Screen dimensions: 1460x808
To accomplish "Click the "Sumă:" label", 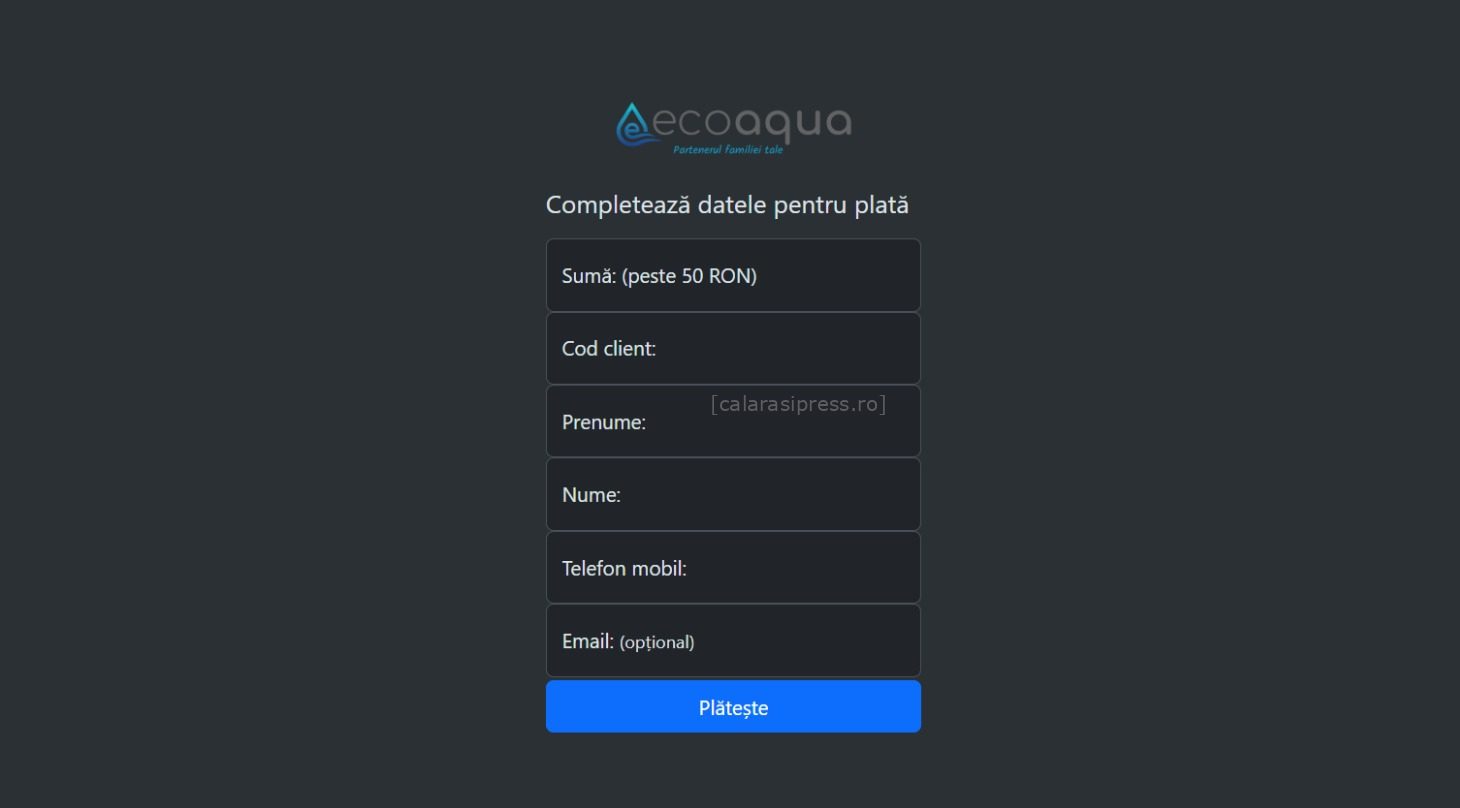I will point(589,276).
